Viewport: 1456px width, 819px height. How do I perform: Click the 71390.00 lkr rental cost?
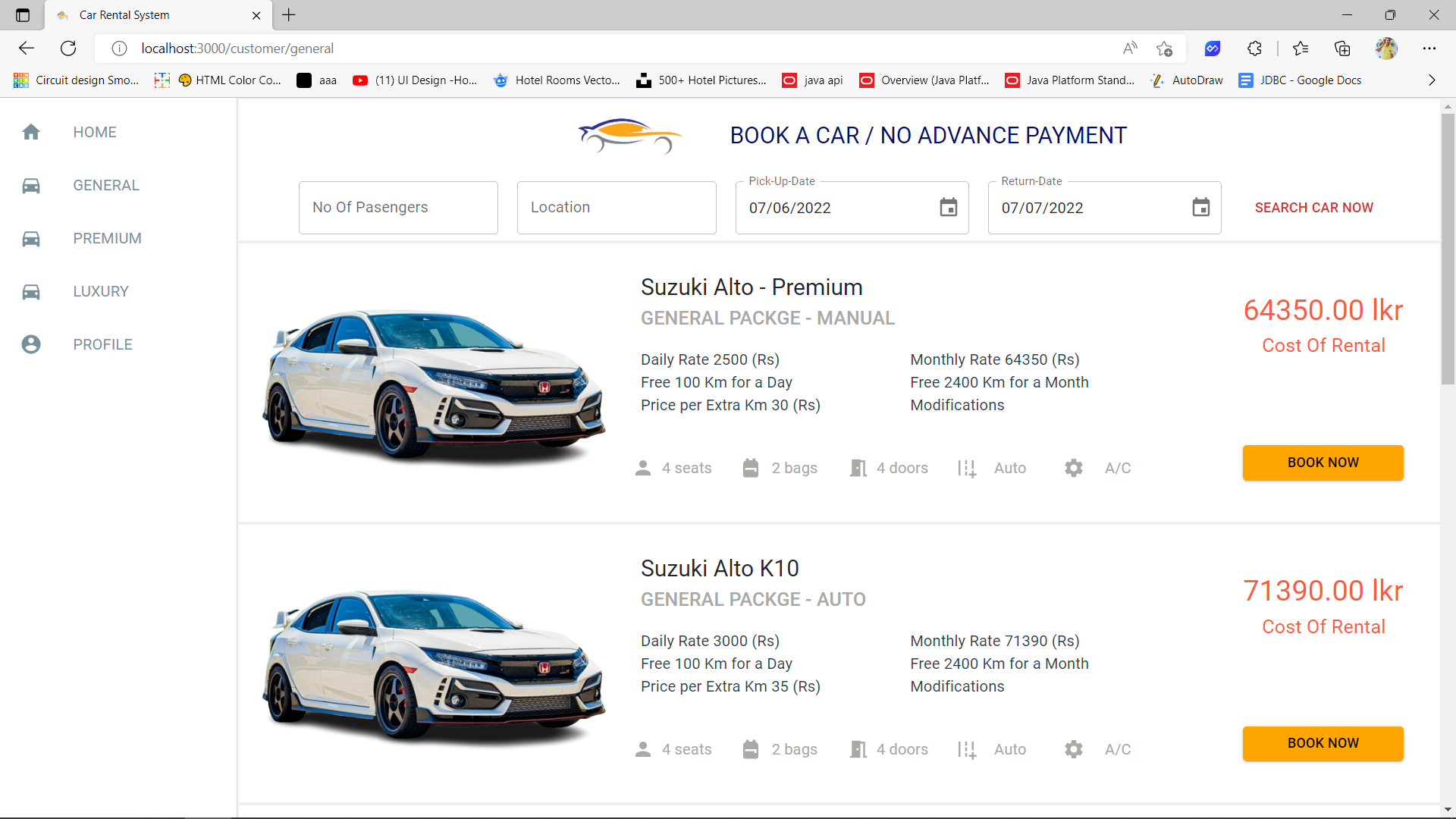click(x=1323, y=591)
